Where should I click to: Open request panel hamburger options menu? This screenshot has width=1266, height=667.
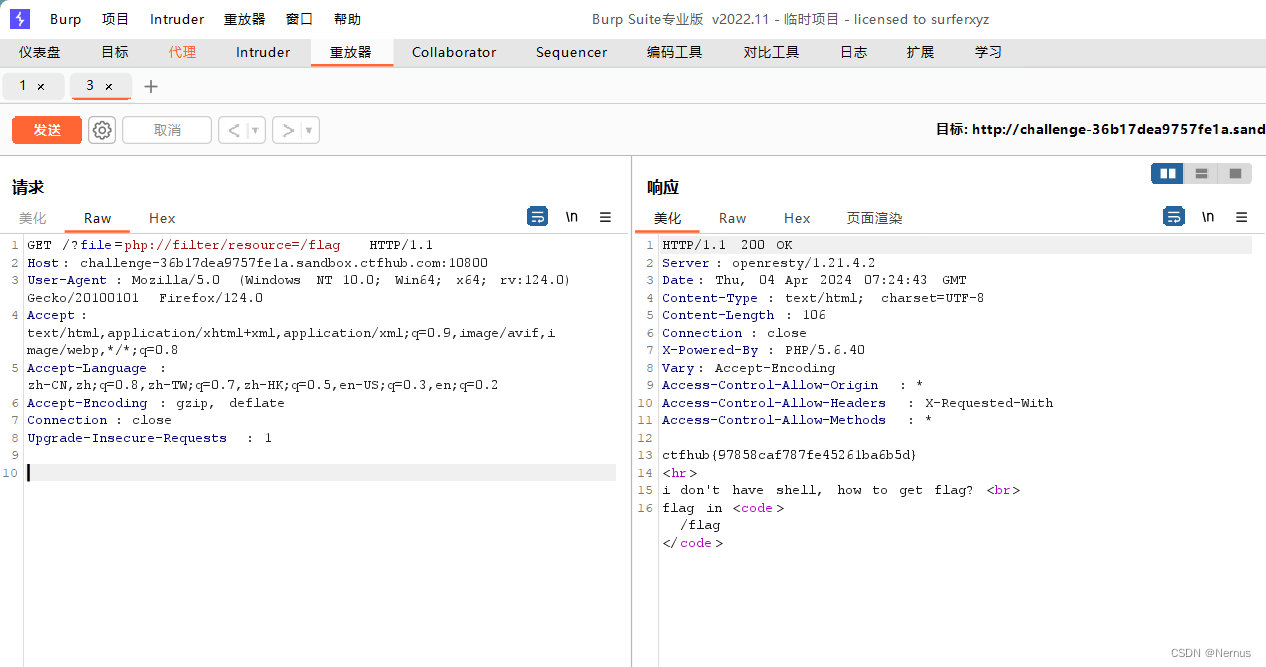point(605,217)
